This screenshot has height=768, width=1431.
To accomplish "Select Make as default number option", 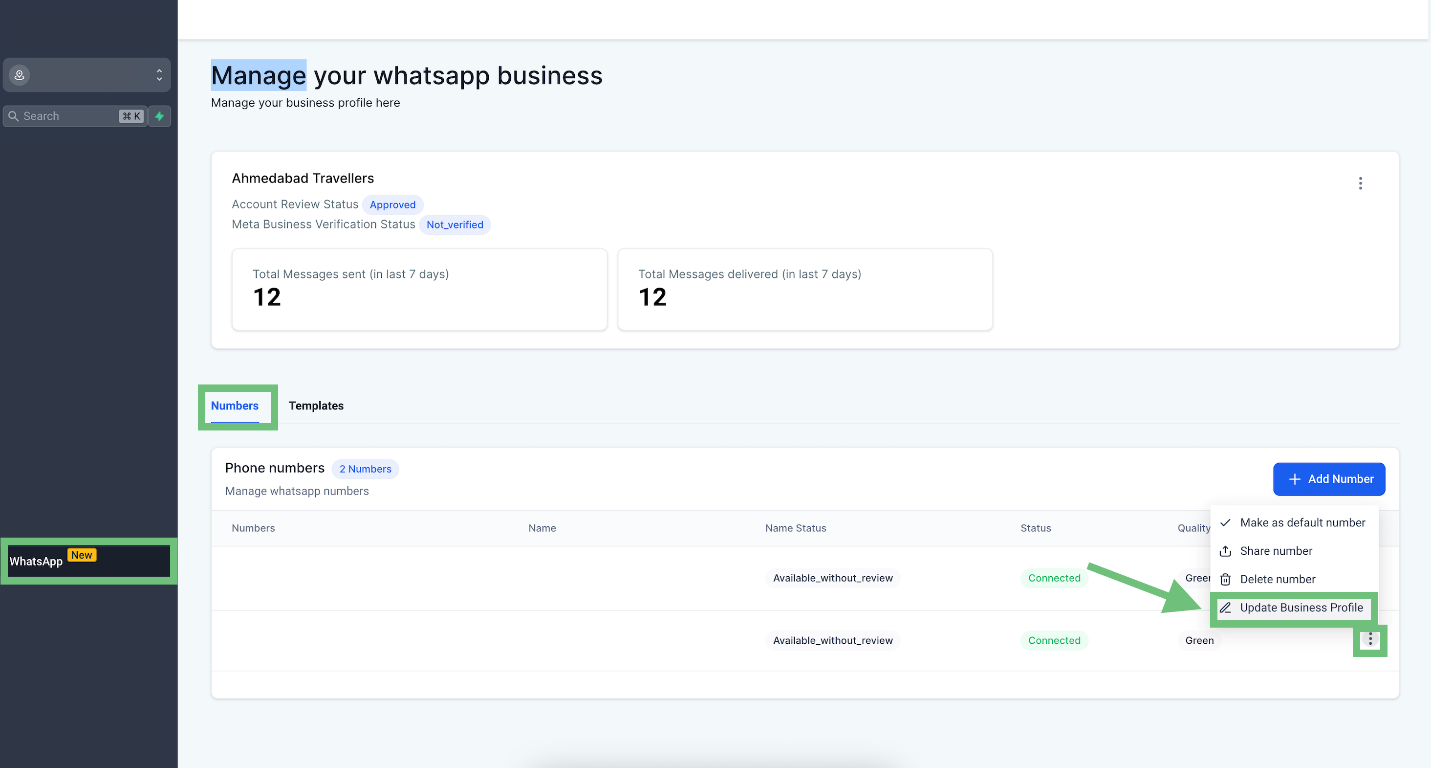I will point(1293,523).
